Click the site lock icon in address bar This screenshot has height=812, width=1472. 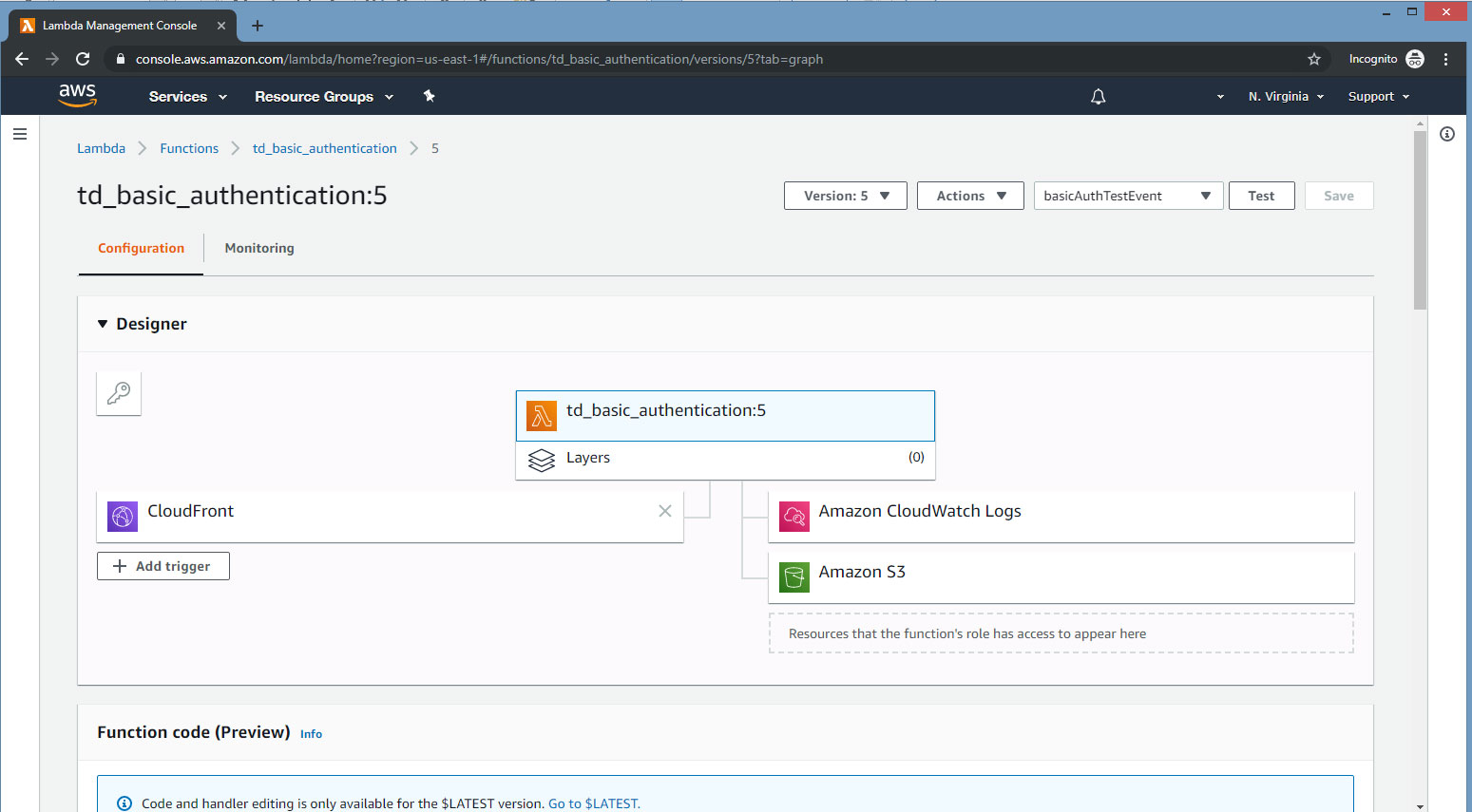[120, 59]
